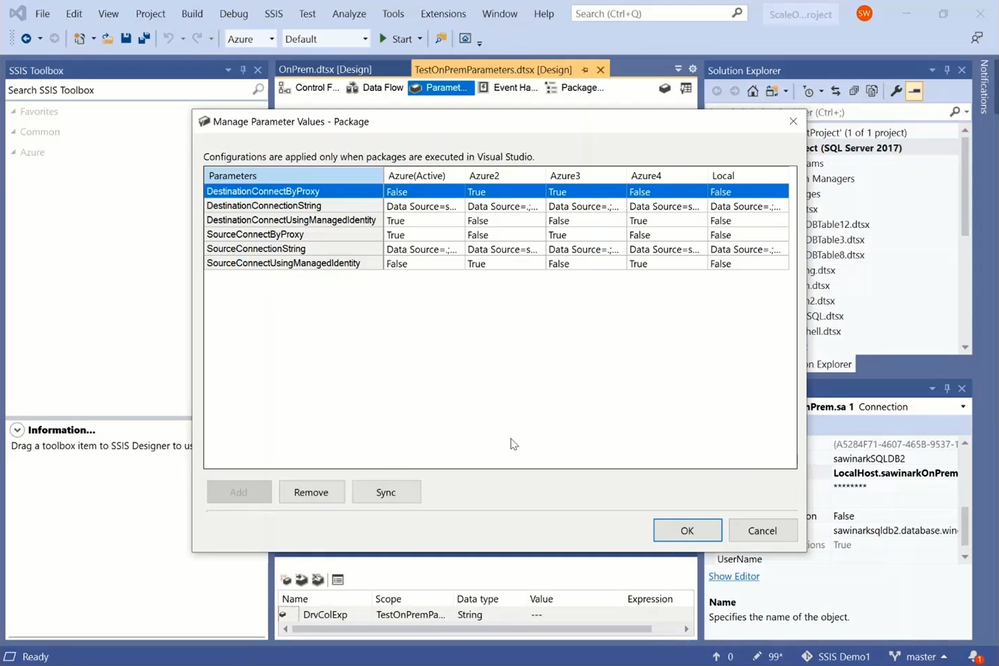
Task: Pin the SSIS Toolbox panel
Action: pyautogui.click(x=243, y=70)
